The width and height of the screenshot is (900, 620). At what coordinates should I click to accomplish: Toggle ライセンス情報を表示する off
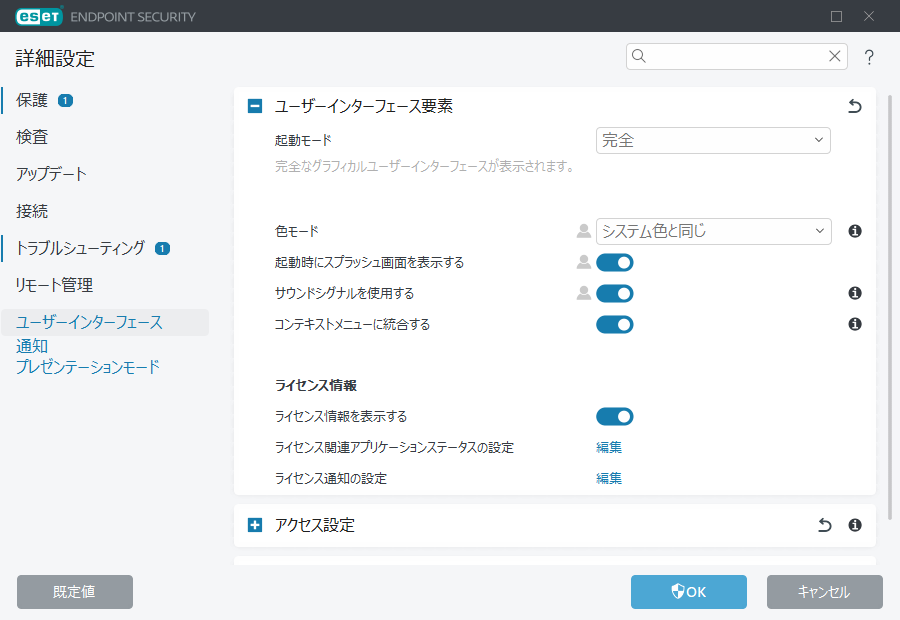615,416
